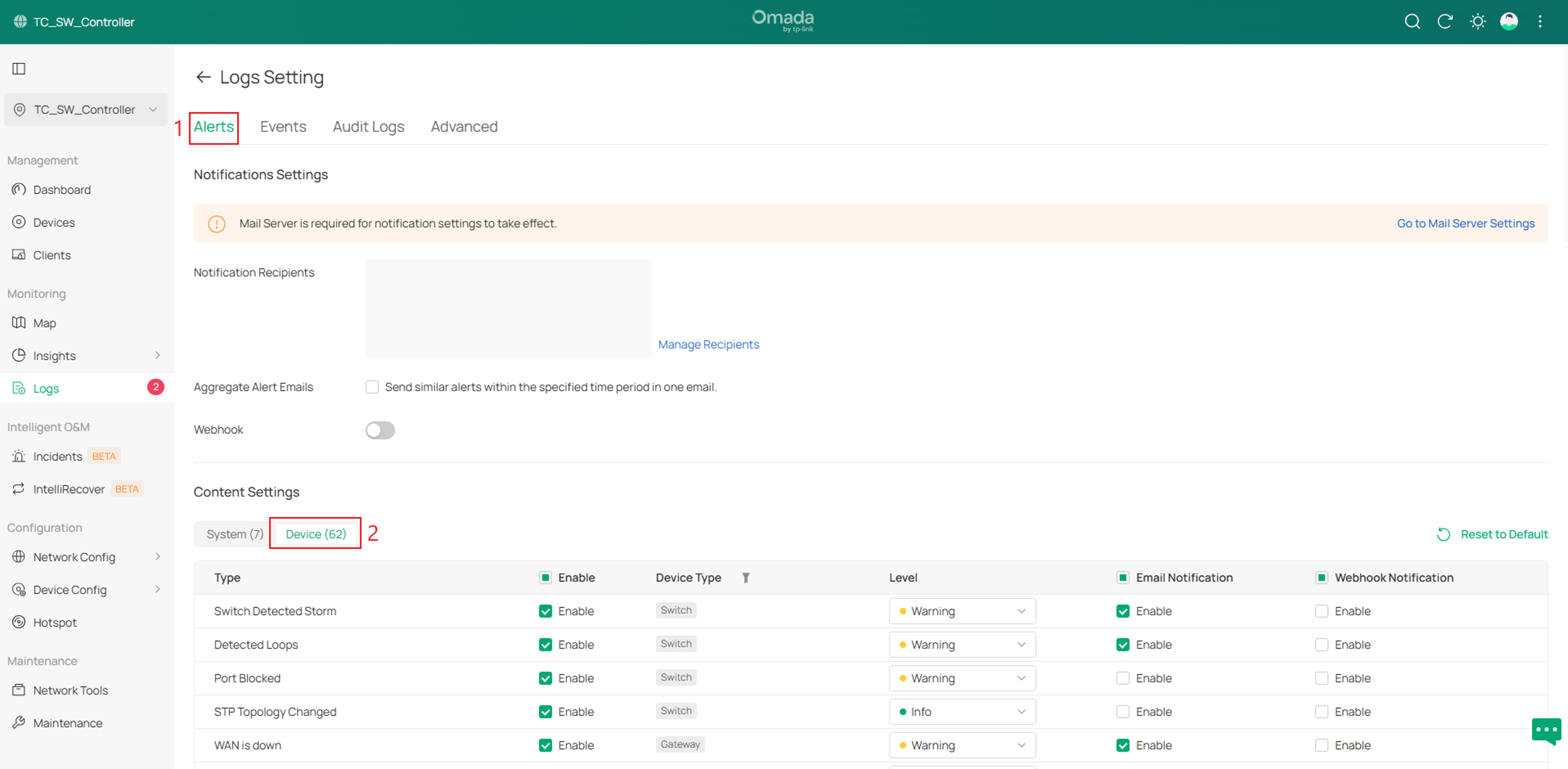Toggle the light/dark theme sun icon
The width and height of the screenshot is (1568, 769).
(1478, 22)
